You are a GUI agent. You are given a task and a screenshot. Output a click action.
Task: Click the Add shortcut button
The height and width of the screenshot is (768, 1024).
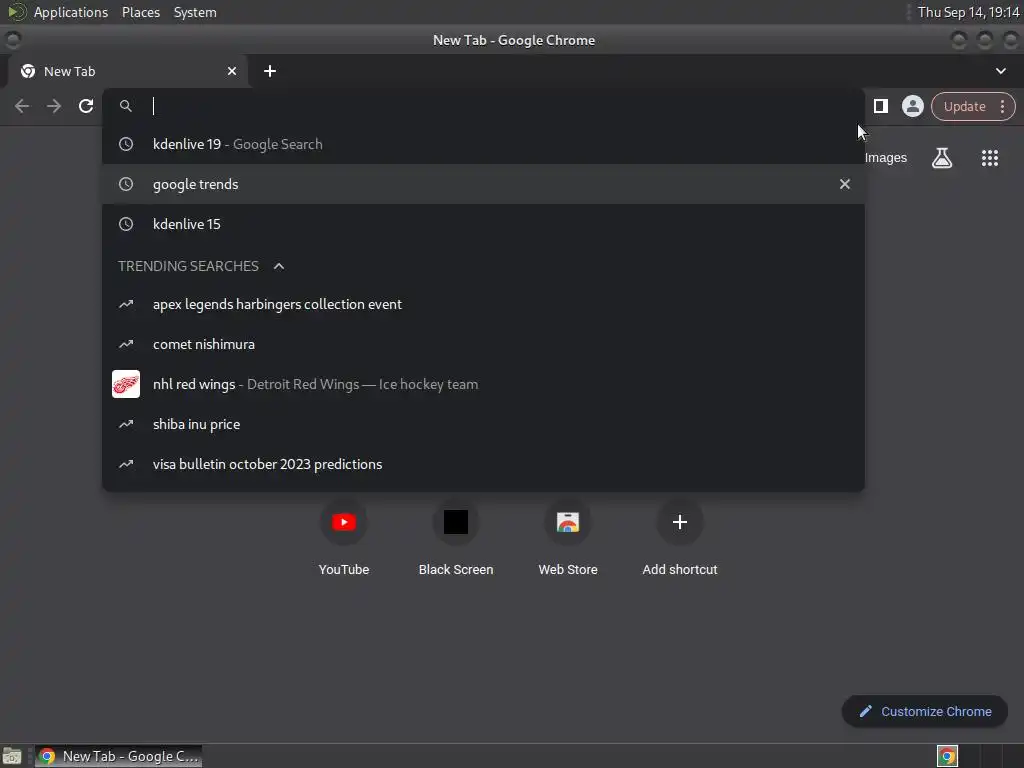[x=680, y=537]
